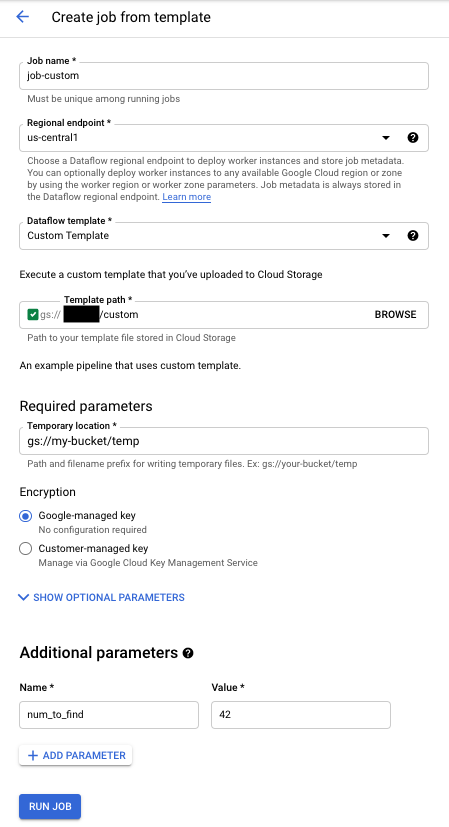Click the ADD PARAMETER button

[75, 755]
